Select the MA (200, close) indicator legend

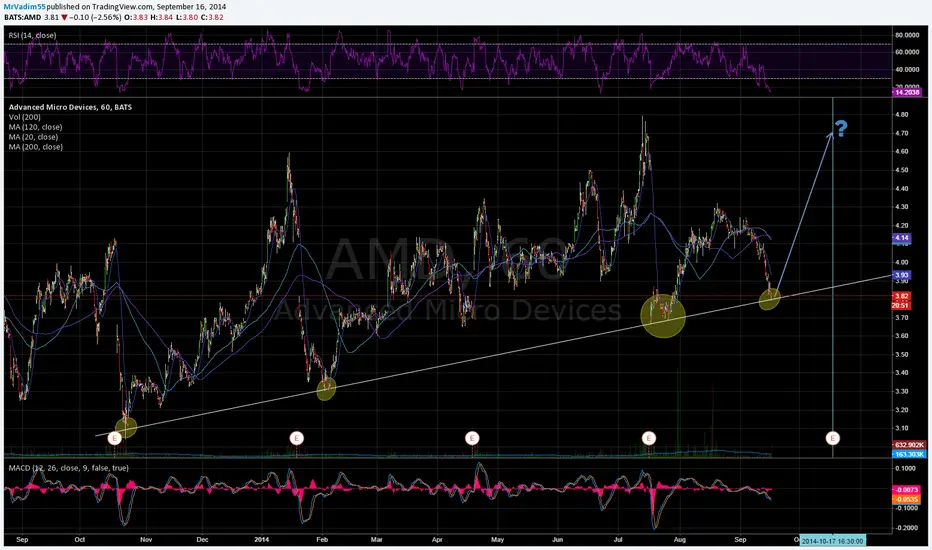point(35,147)
